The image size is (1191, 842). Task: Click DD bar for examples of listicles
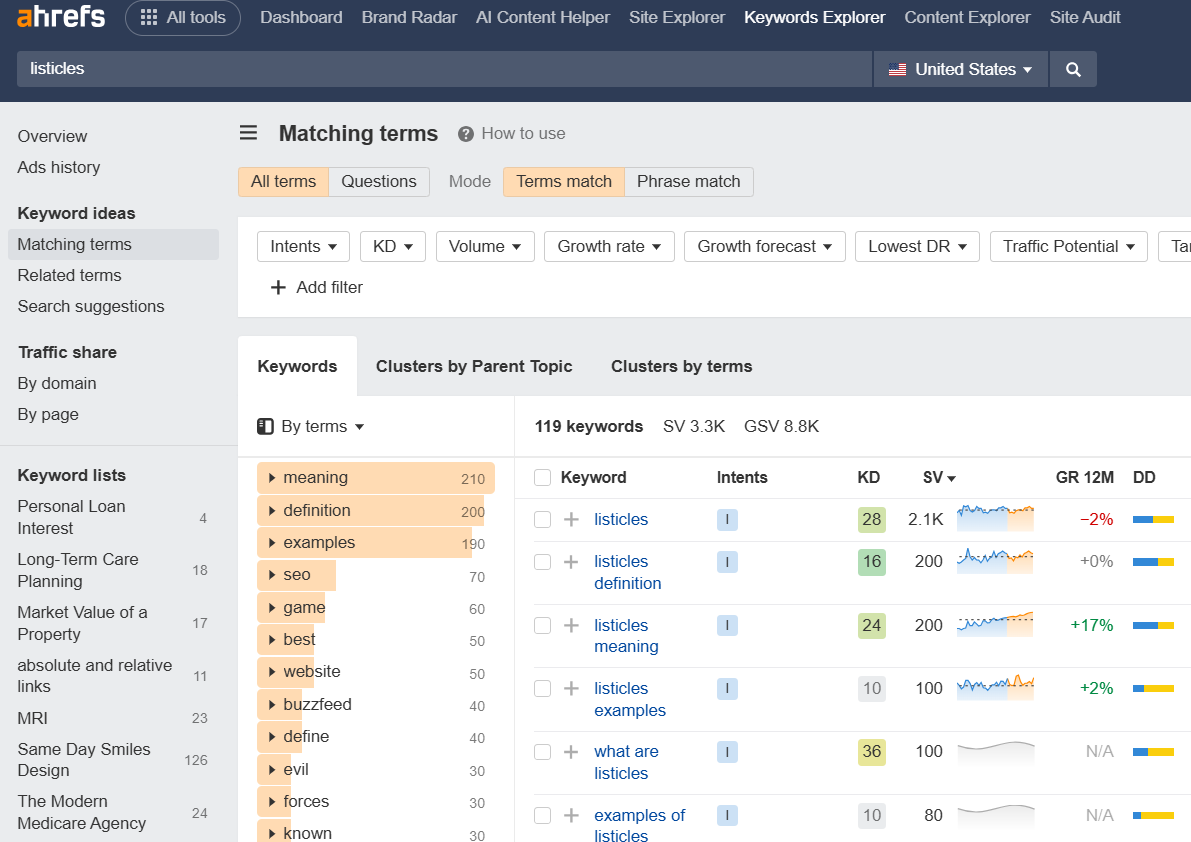[1153, 815]
